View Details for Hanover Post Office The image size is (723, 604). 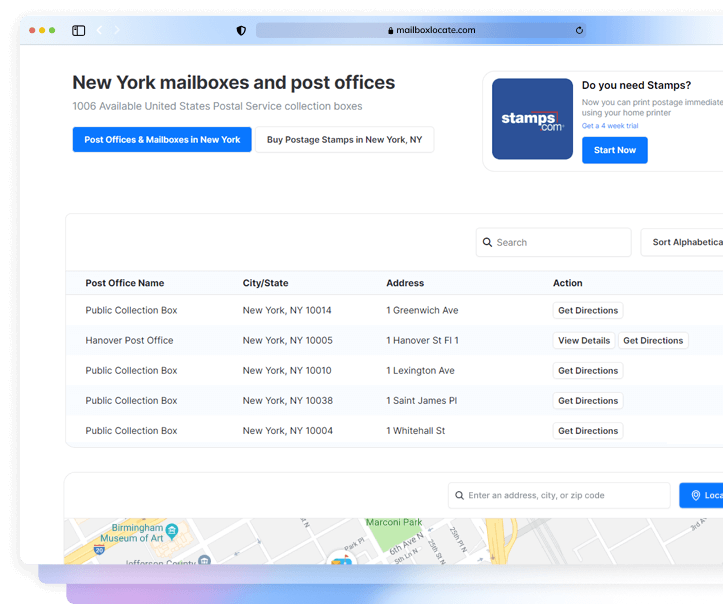coord(584,341)
